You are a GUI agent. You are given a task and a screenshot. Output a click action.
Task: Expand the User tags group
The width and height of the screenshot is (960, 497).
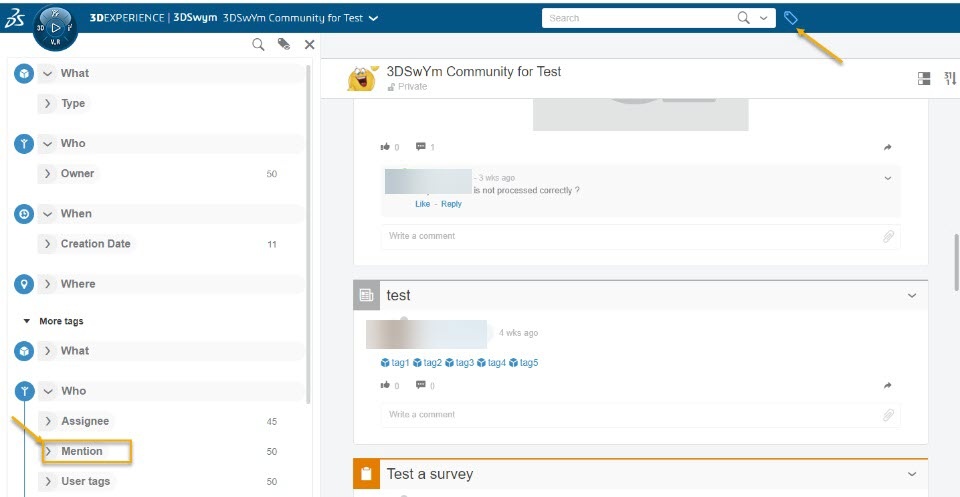point(48,481)
